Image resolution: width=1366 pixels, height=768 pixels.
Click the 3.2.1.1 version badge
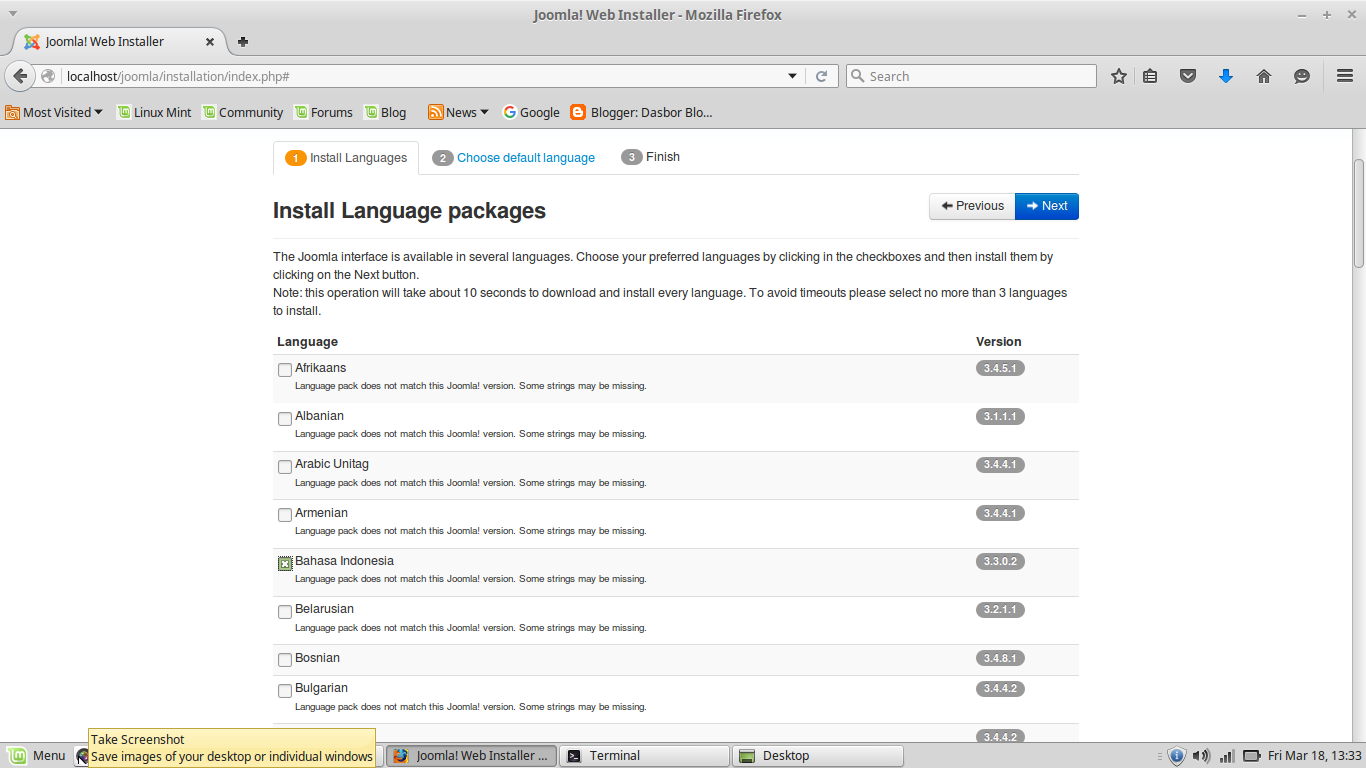(x=1000, y=609)
